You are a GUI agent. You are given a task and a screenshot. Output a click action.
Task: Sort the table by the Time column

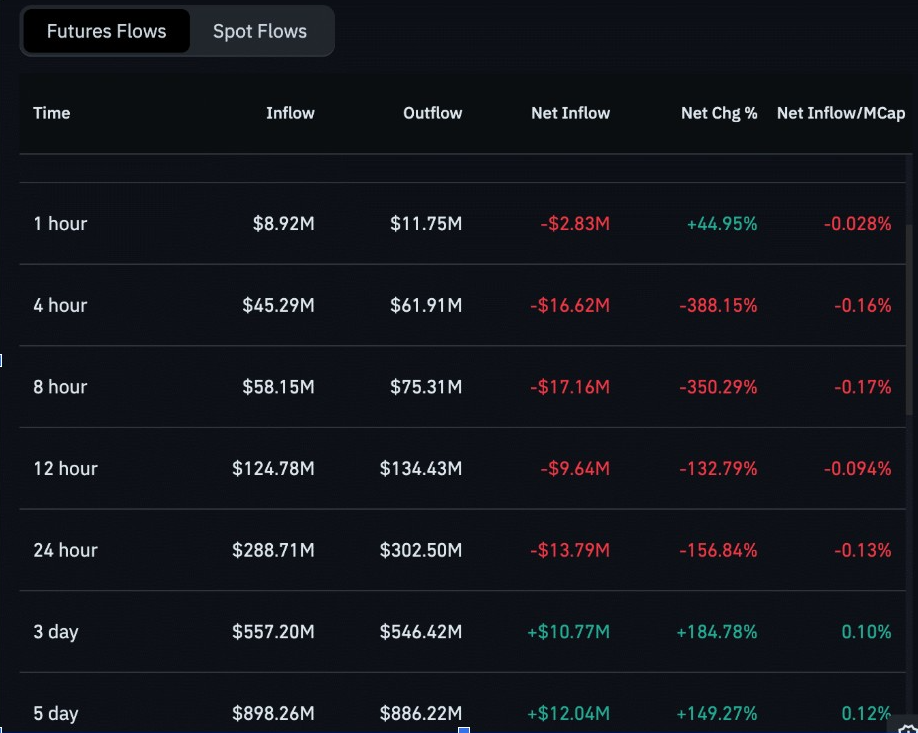tap(51, 113)
